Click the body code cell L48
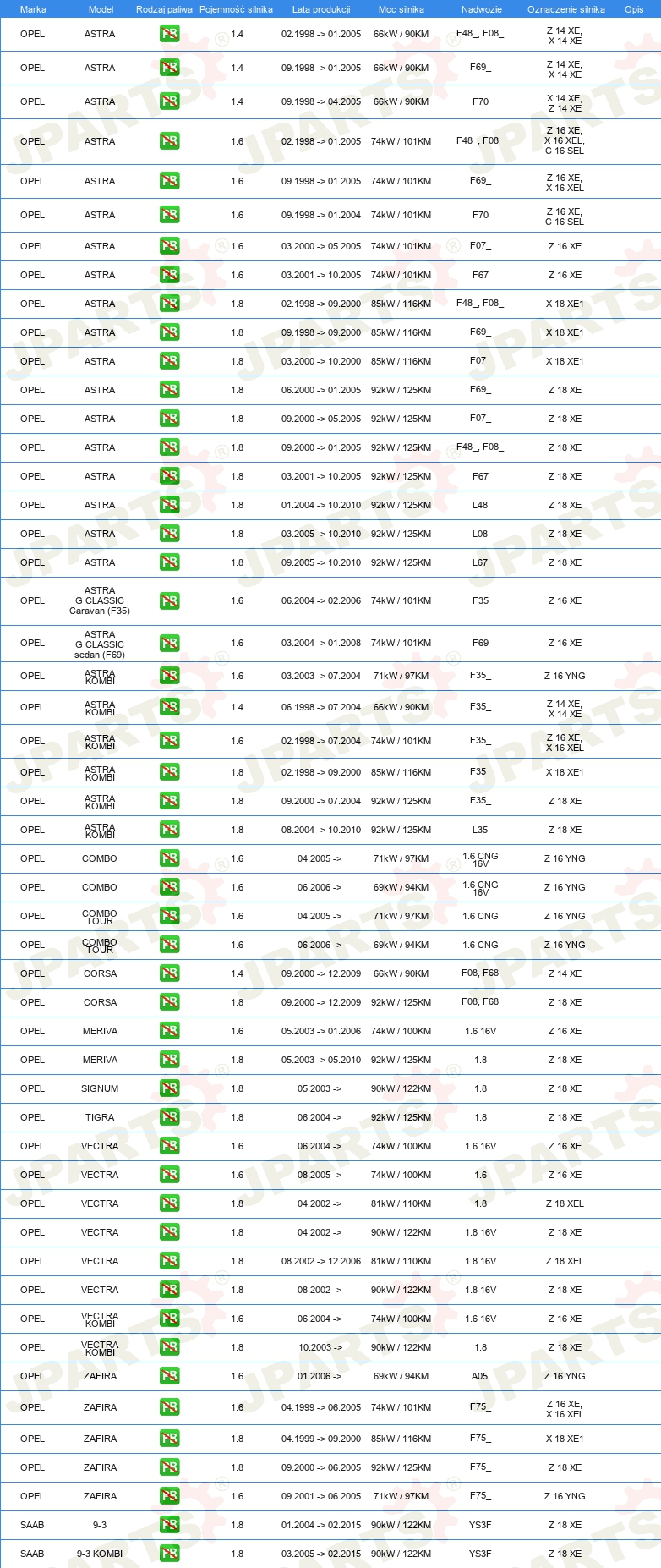 (480, 505)
